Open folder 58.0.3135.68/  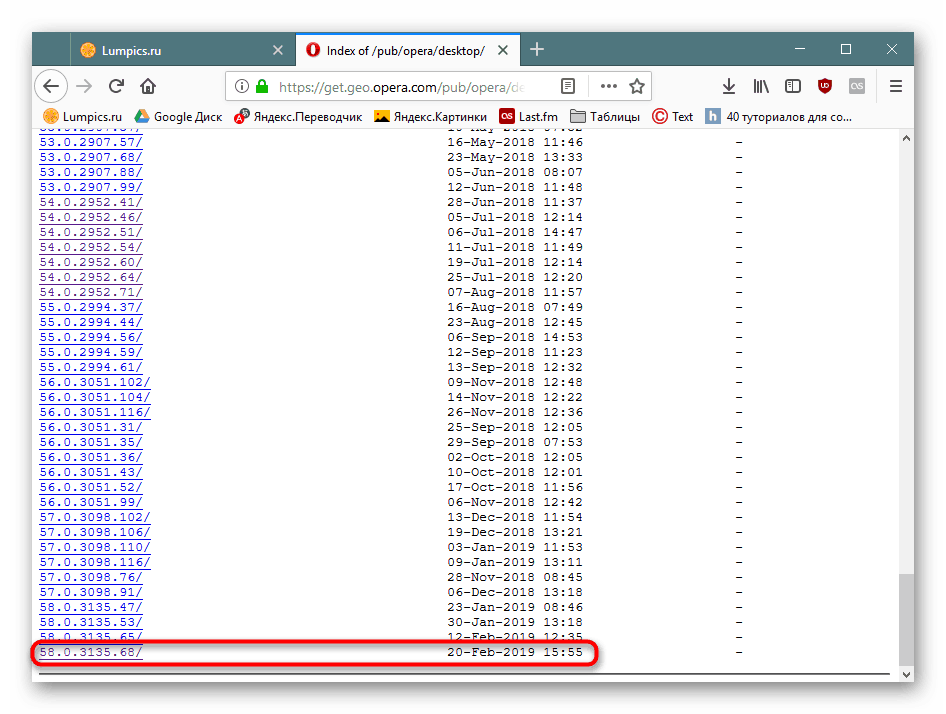click(90, 652)
